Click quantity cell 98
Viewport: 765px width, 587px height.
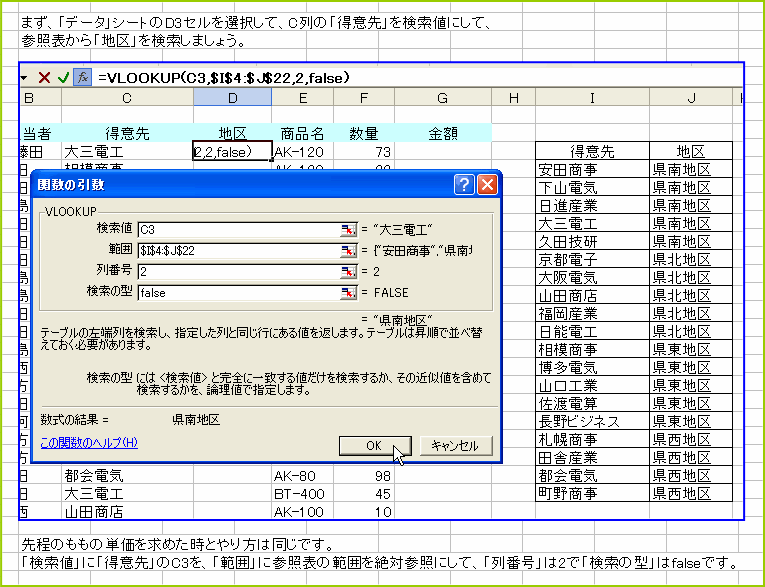(364, 476)
